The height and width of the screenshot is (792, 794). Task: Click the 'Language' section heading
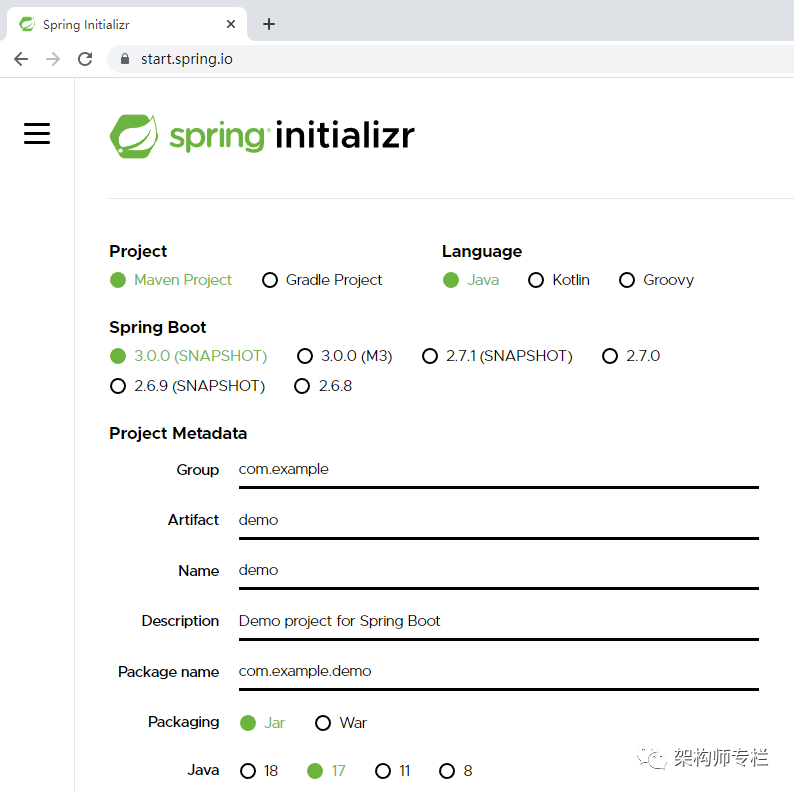482,252
